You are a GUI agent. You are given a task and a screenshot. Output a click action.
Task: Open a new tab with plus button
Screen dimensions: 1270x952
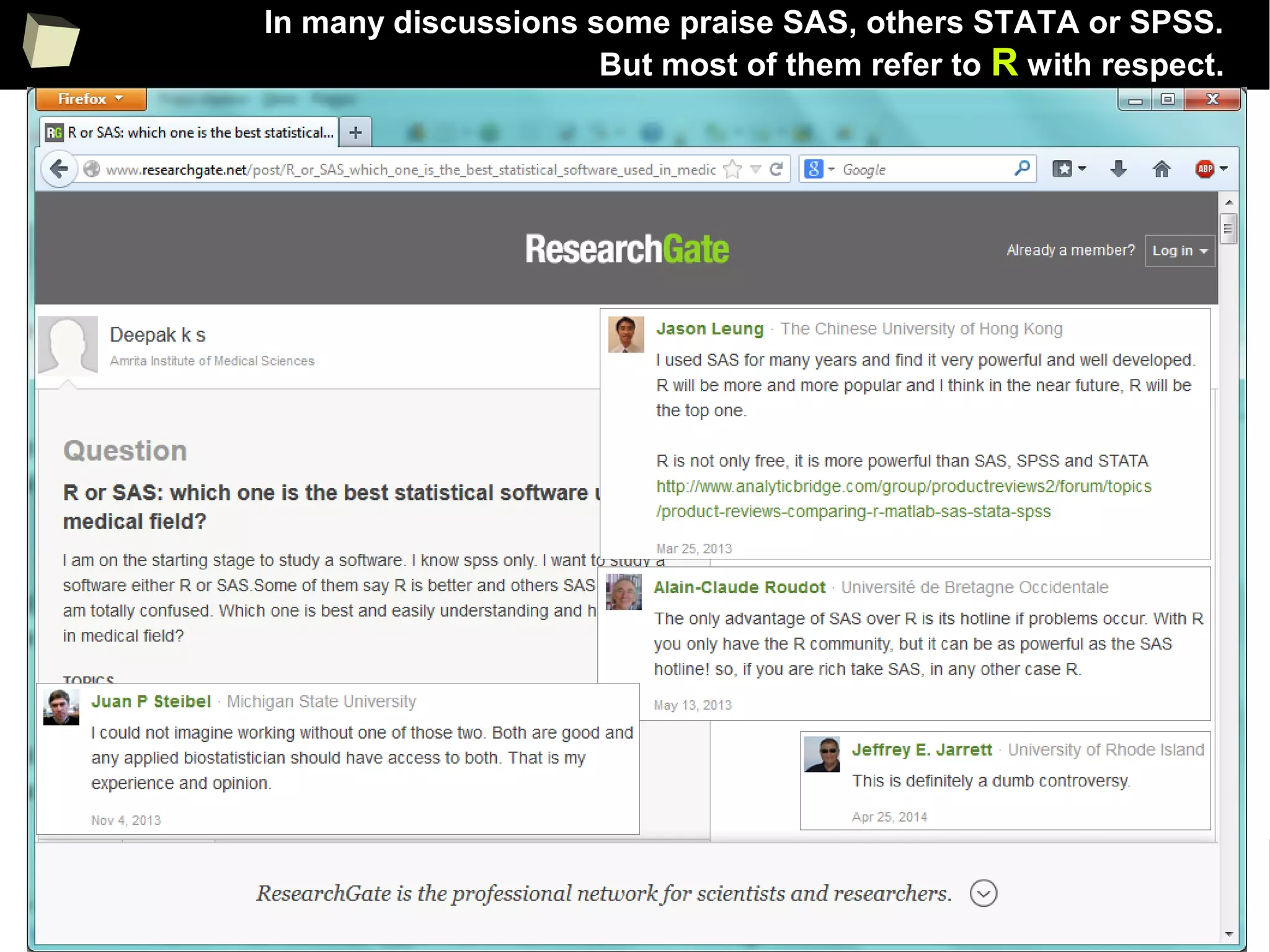click(355, 132)
